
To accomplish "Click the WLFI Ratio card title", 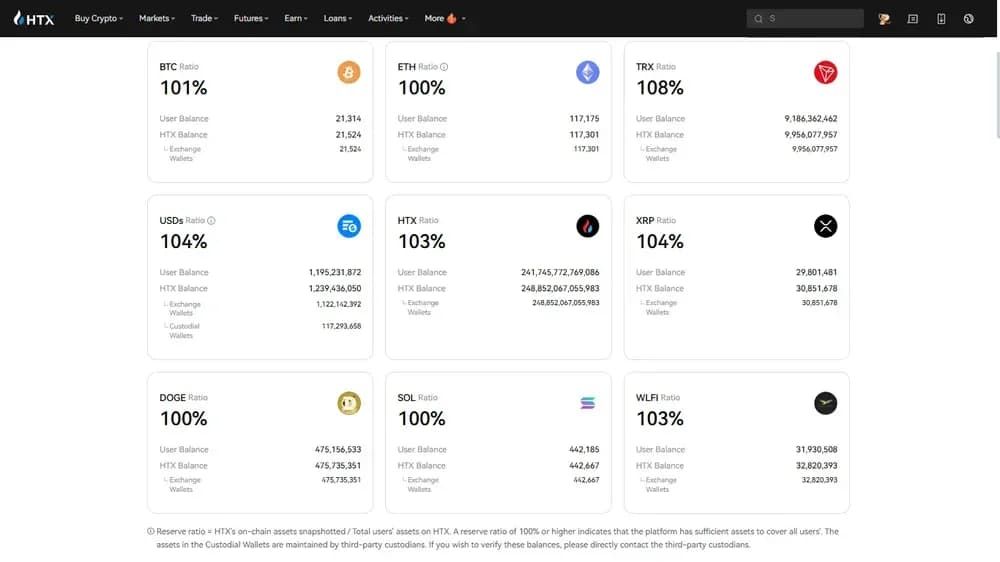I will click(658, 397).
